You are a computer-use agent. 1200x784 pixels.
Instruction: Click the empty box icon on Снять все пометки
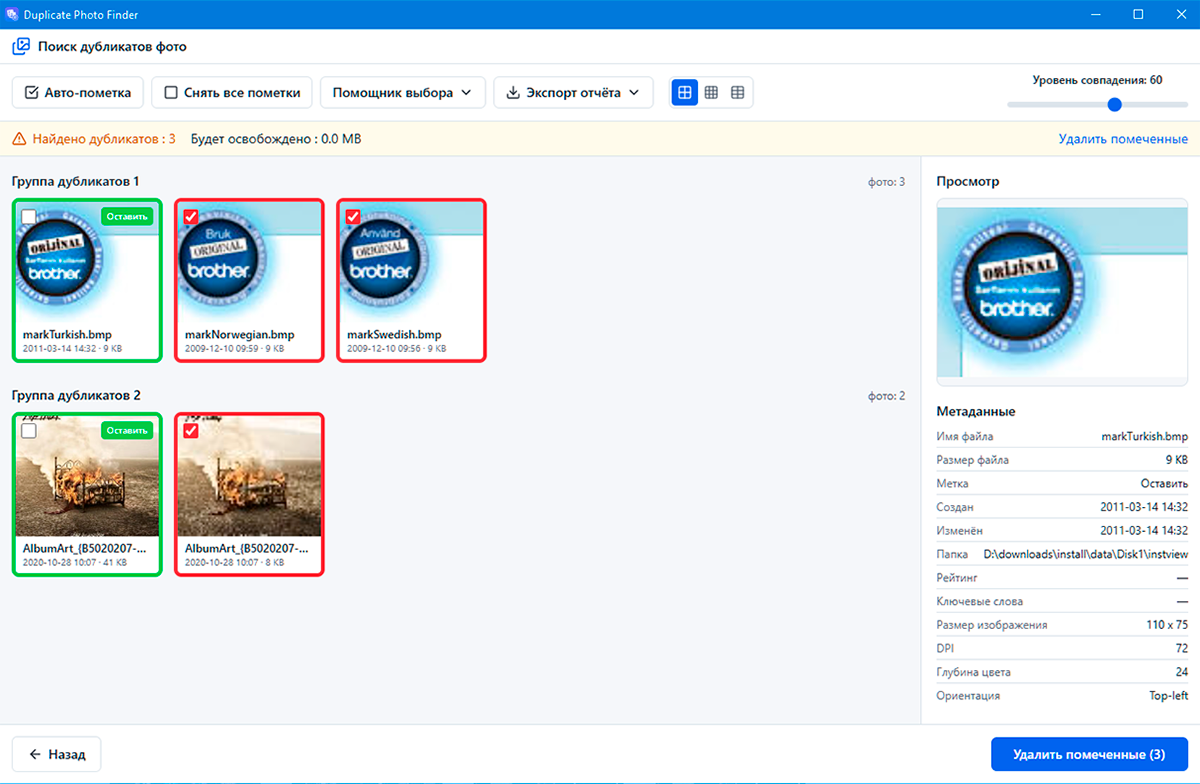tap(171, 93)
